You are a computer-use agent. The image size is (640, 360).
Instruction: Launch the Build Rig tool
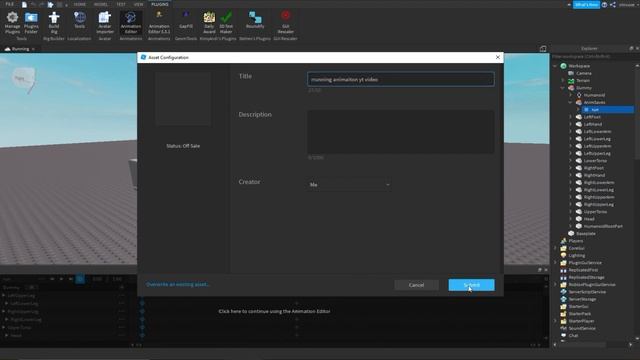click(54, 22)
